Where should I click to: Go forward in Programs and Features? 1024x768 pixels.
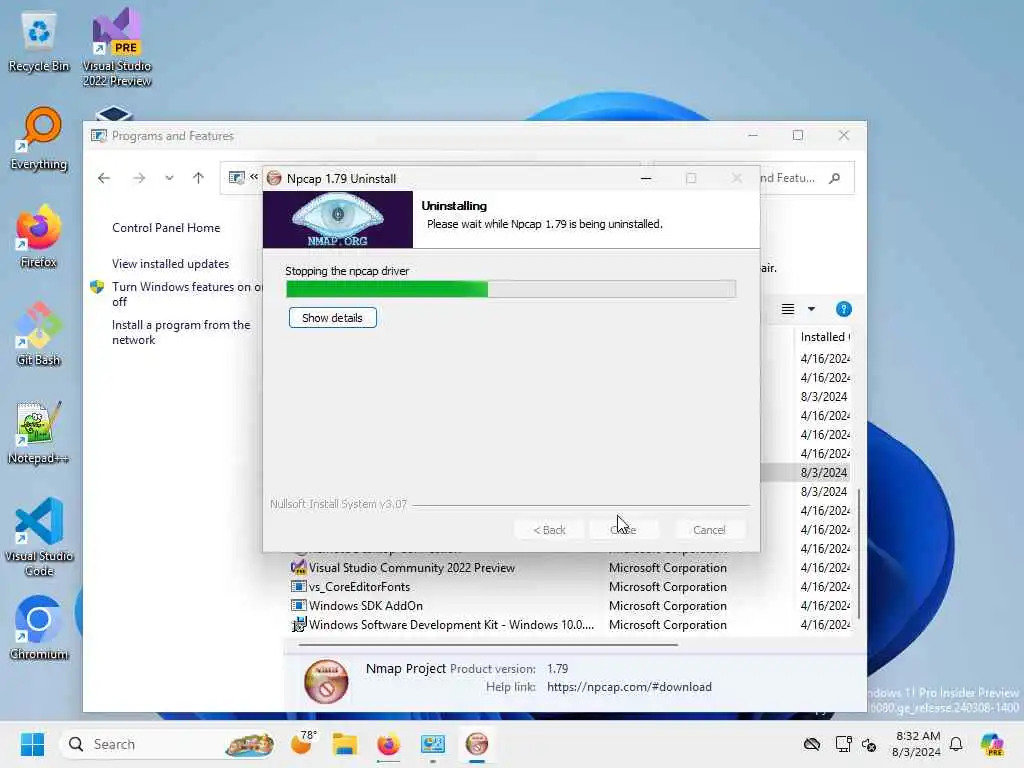138,178
